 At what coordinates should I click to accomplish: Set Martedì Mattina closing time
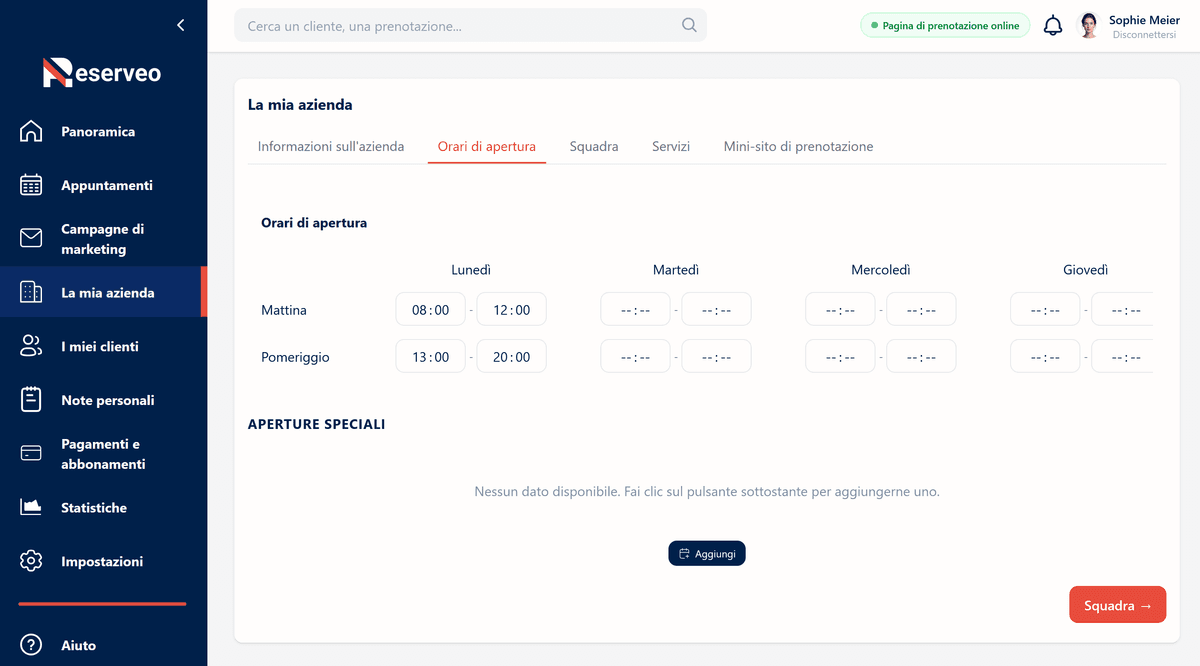point(717,310)
